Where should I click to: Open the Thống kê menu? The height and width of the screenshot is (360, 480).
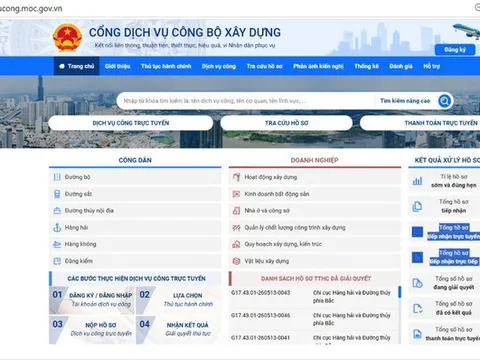coord(366,66)
